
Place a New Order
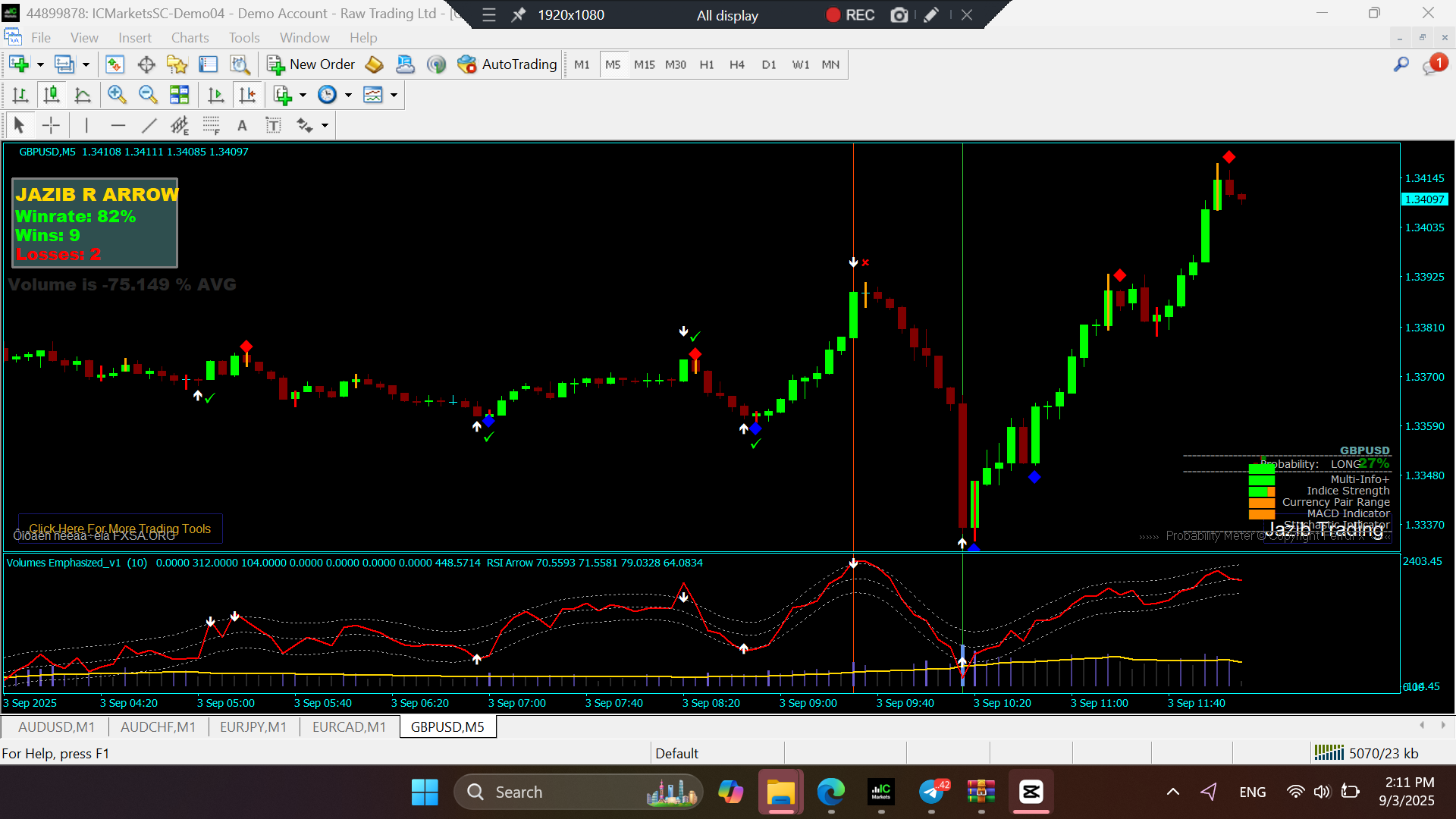click(311, 64)
